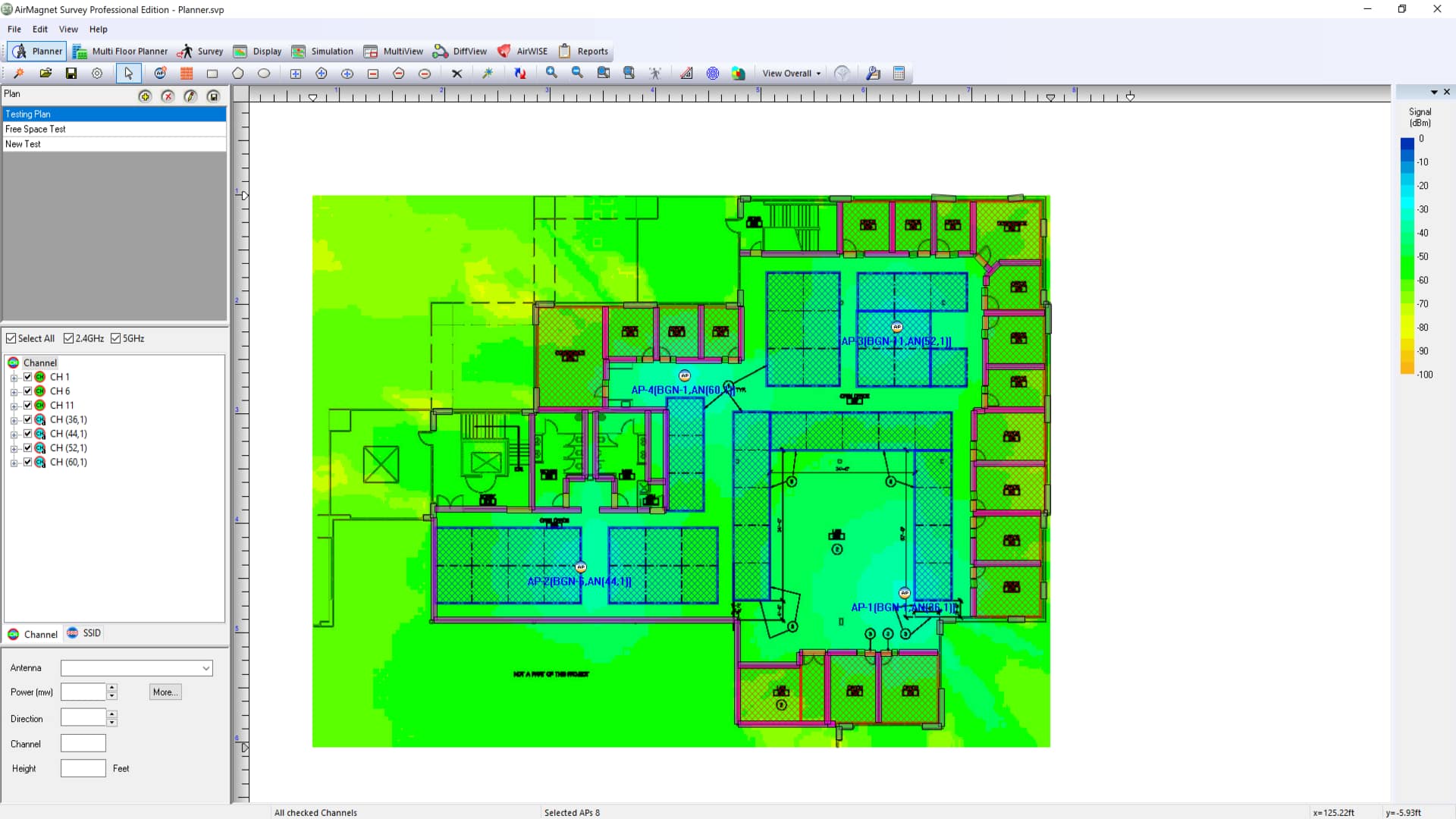Open the brick wall drawing tool
The width and height of the screenshot is (1456, 819).
coord(186,73)
